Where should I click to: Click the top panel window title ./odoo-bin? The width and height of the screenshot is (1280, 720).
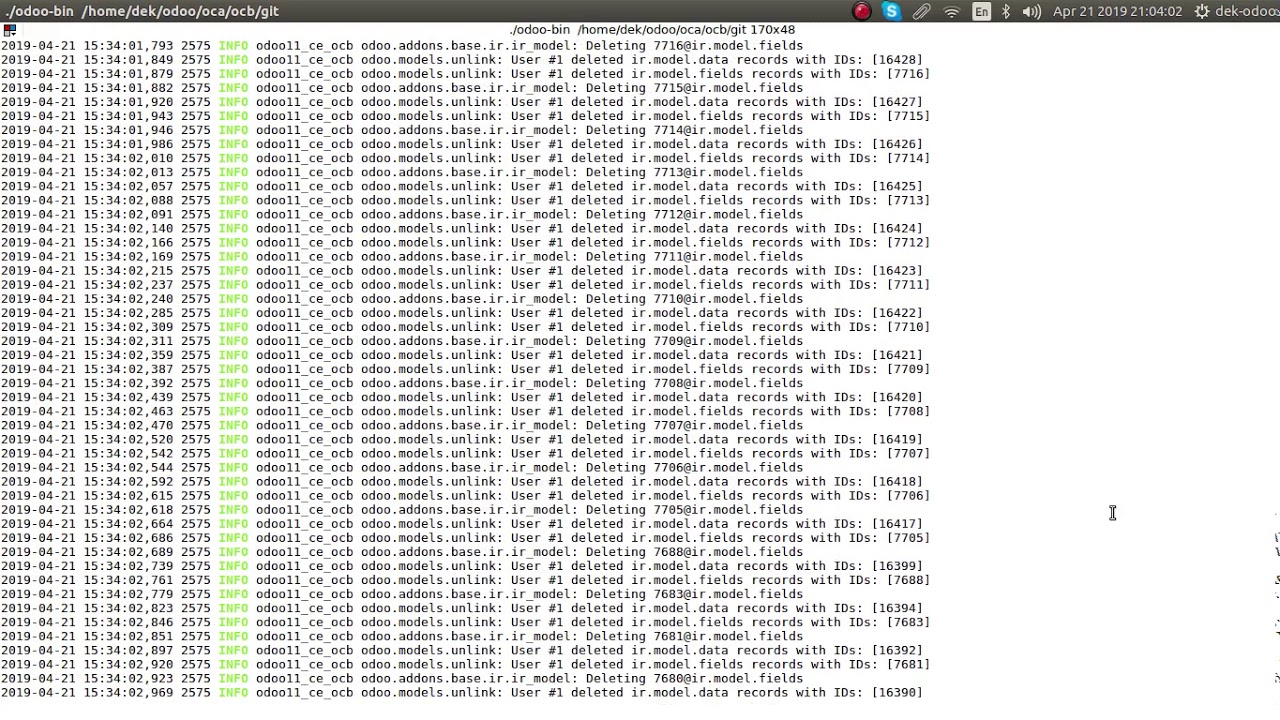142,11
